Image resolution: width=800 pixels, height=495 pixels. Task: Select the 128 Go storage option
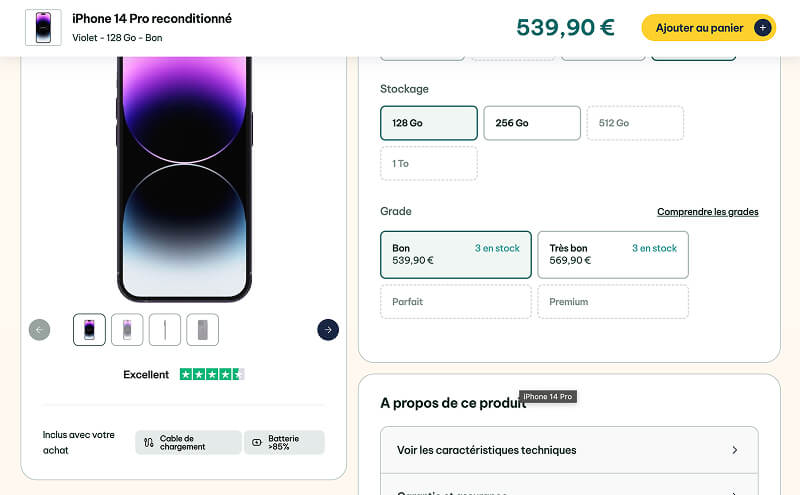[x=428, y=123]
